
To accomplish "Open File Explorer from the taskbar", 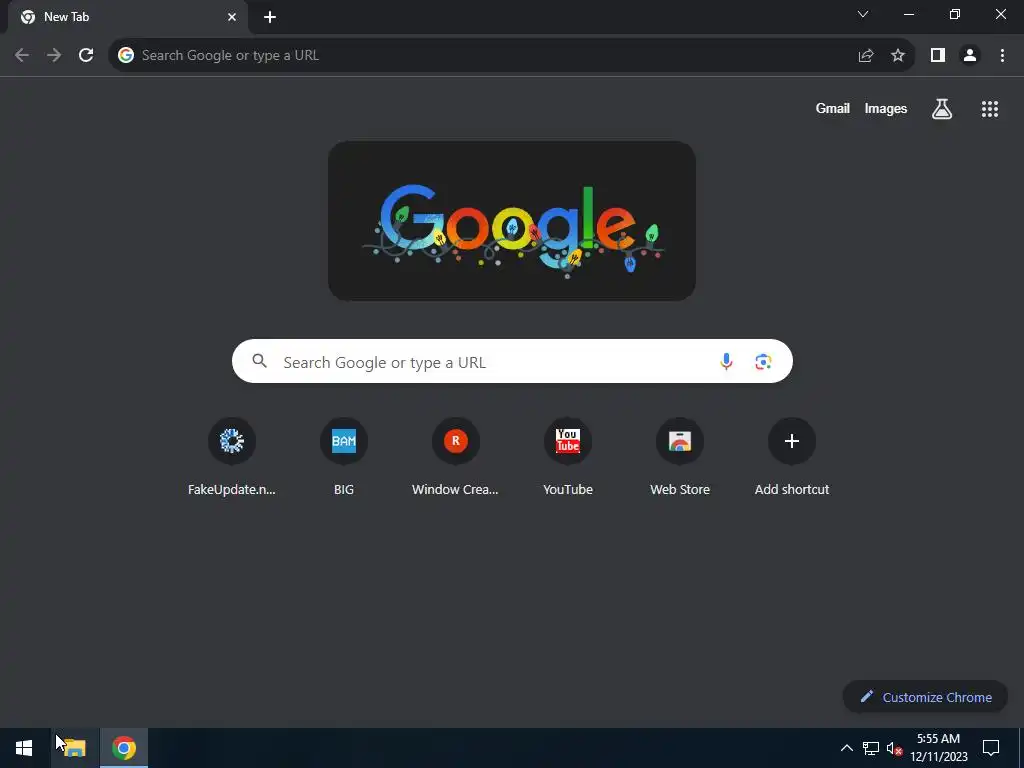I will point(74,748).
